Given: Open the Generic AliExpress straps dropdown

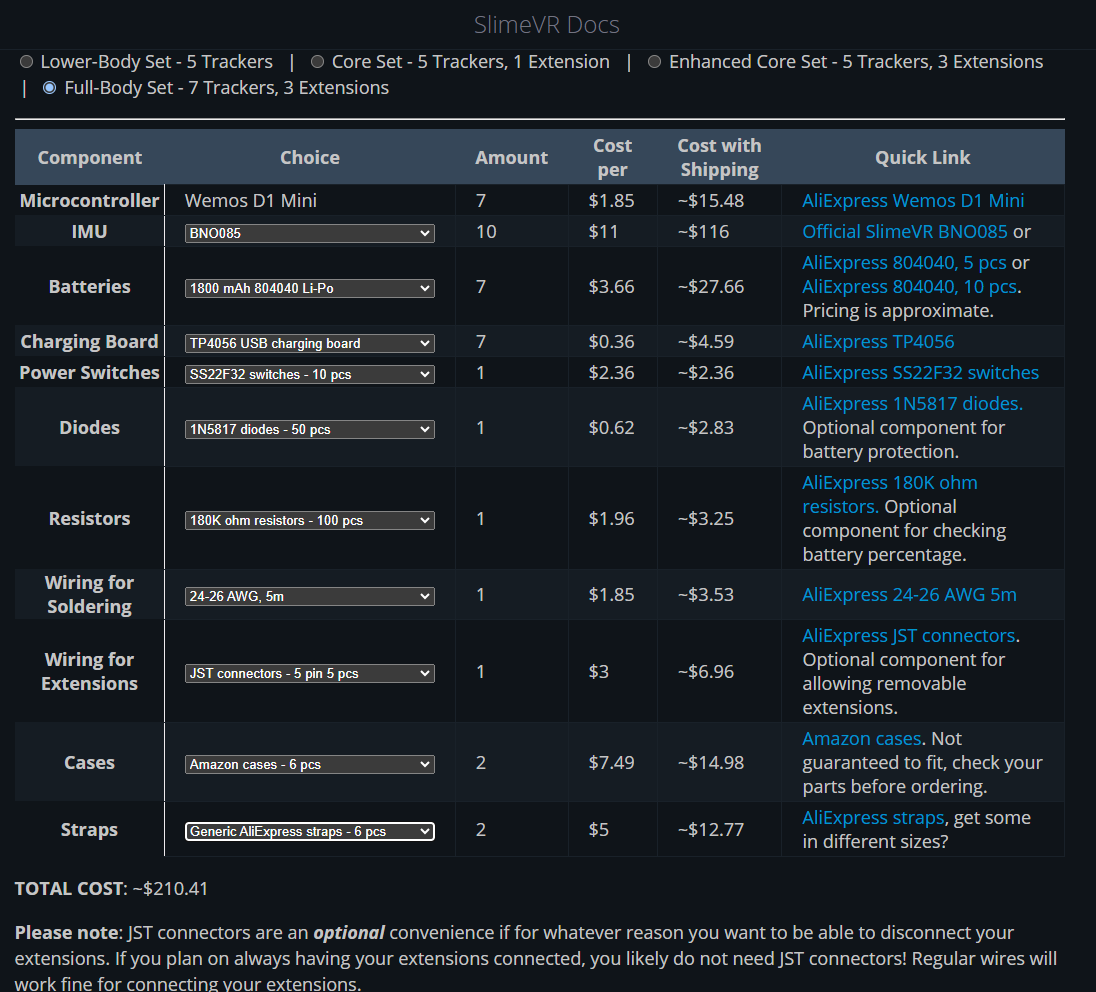Looking at the screenshot, I should coord(310,831).
